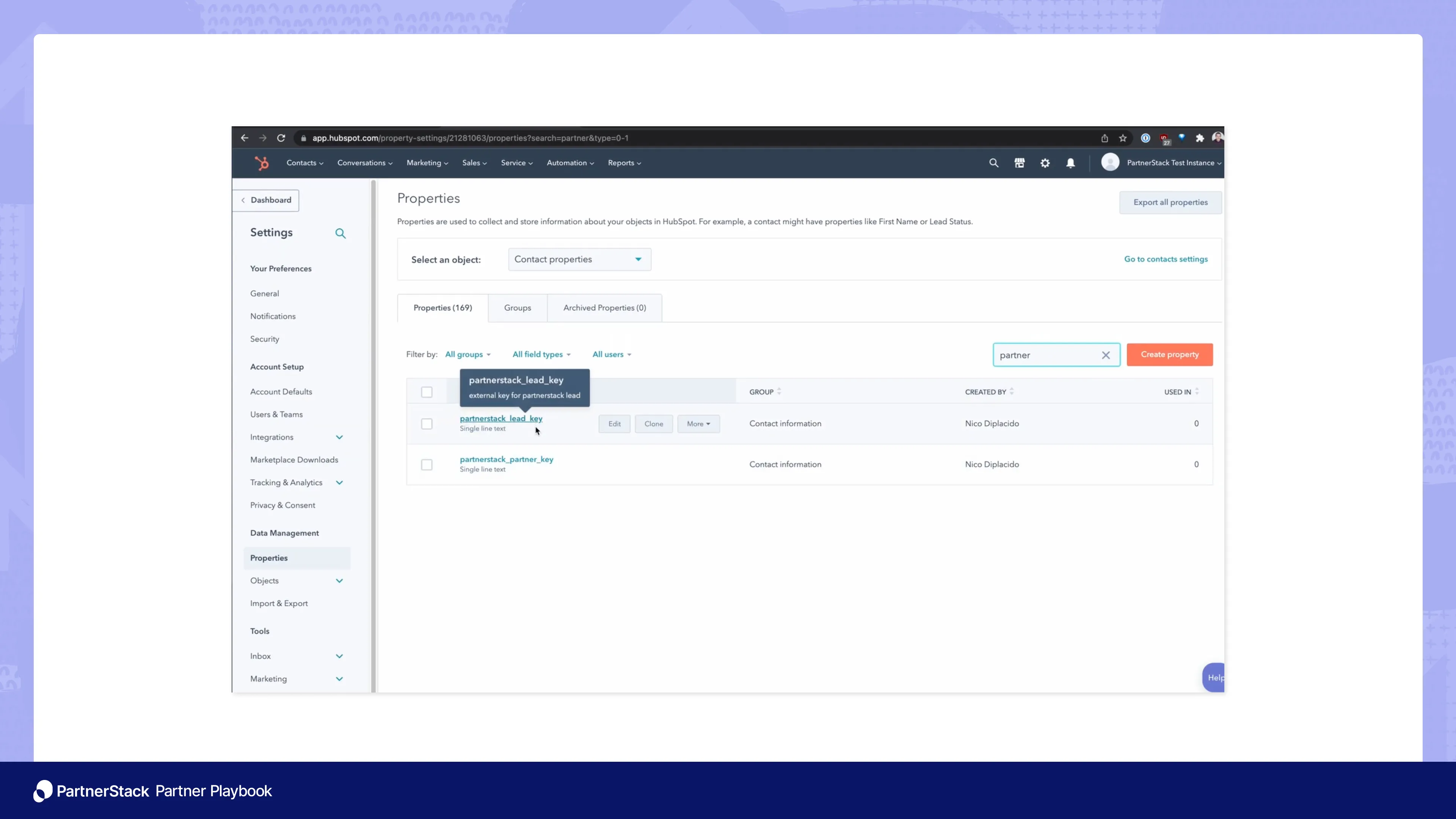
Task: Open the HubSpot search icon
Action: click(994, 163)
